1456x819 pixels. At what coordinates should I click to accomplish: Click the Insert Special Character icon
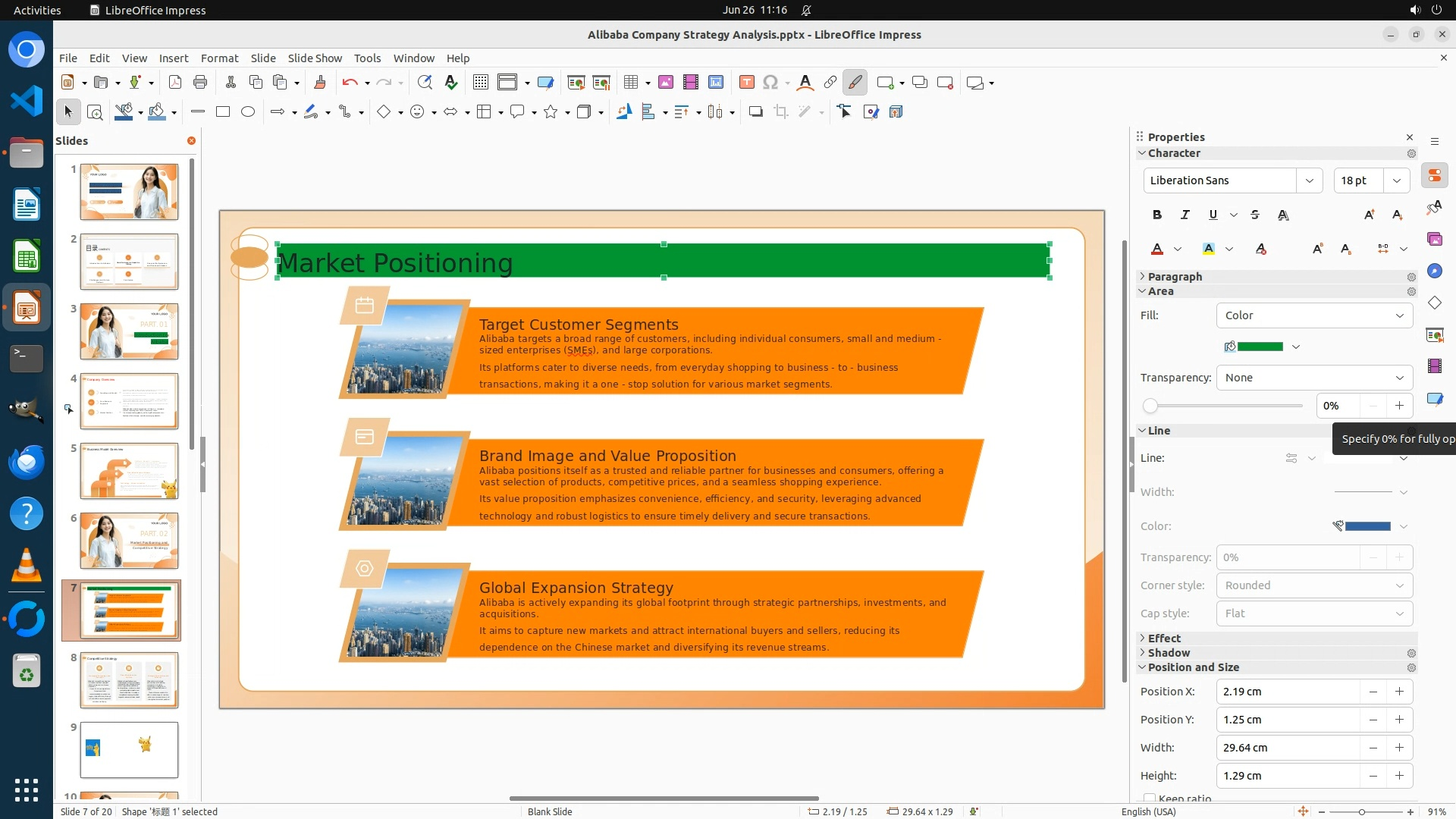click(770, 82)
